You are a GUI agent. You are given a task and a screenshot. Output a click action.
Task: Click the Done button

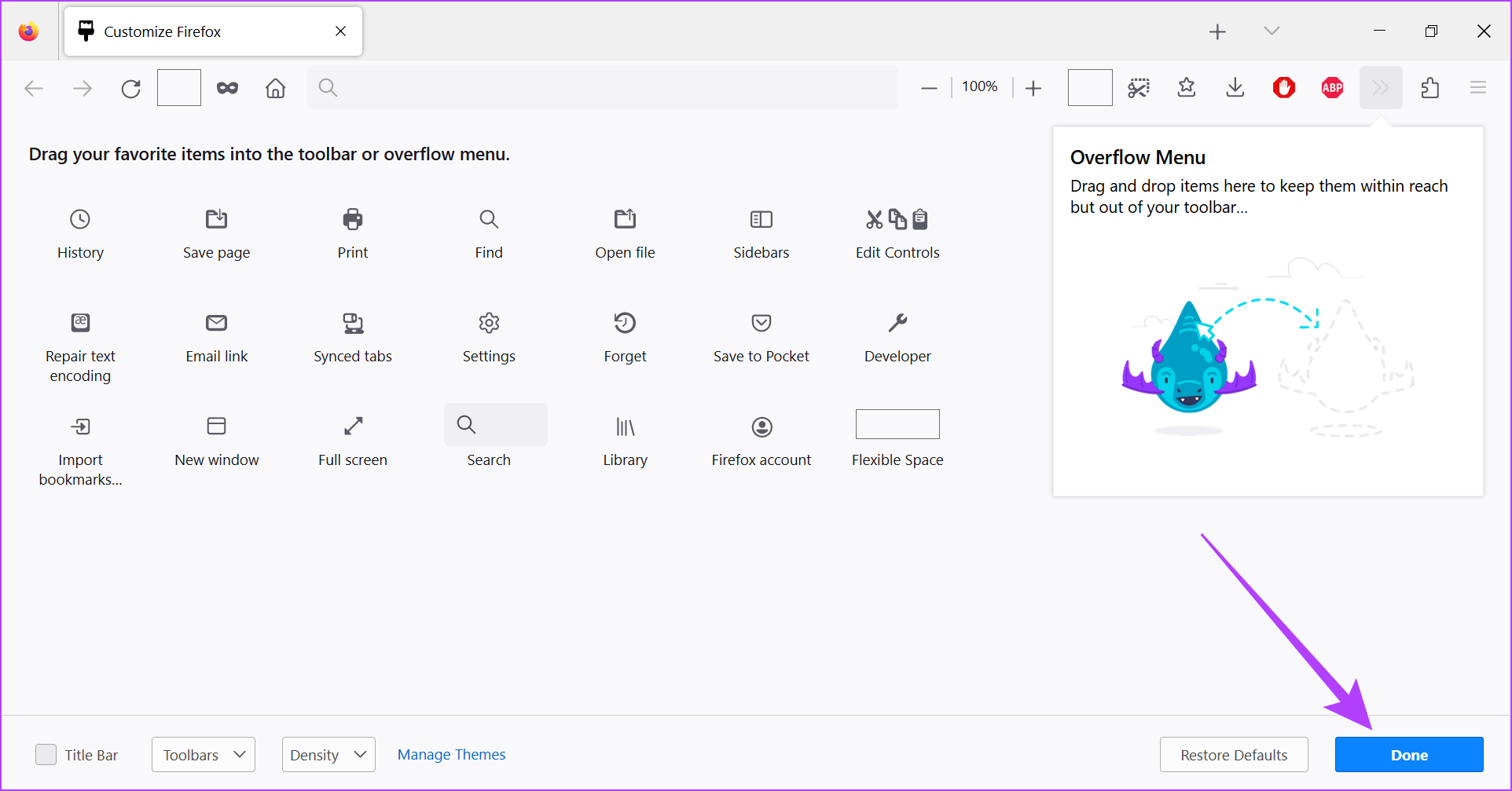pos(1408,755)
